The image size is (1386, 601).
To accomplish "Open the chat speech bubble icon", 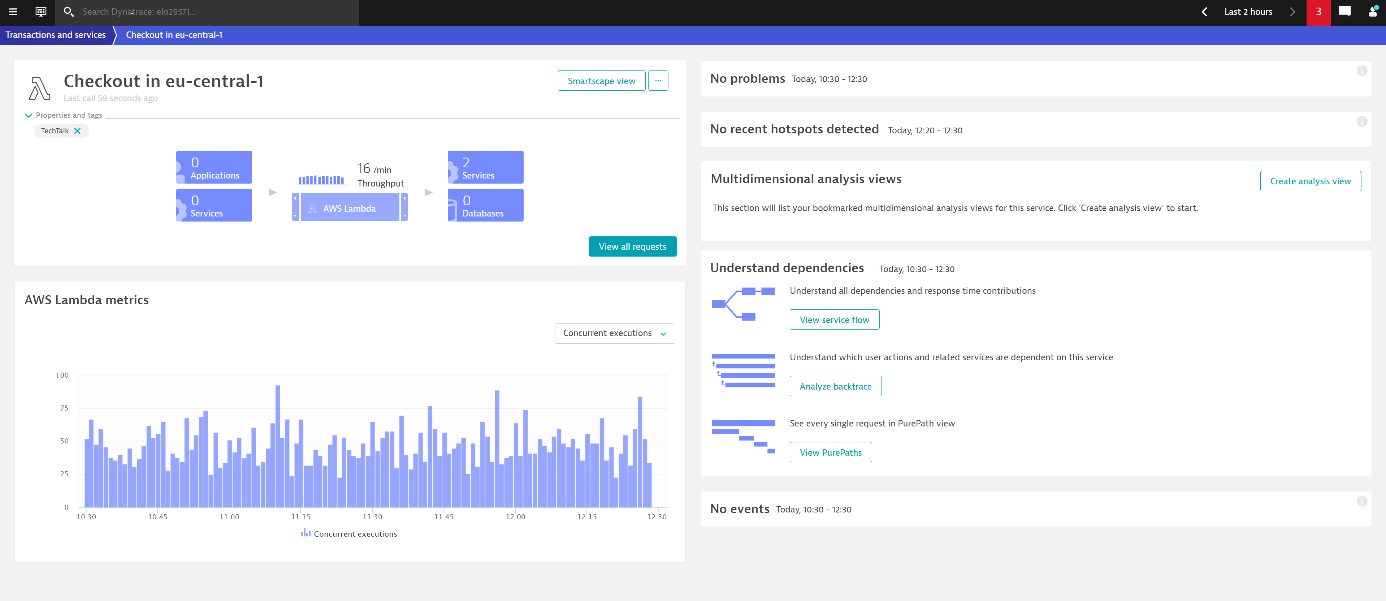I will point(1345,12).
